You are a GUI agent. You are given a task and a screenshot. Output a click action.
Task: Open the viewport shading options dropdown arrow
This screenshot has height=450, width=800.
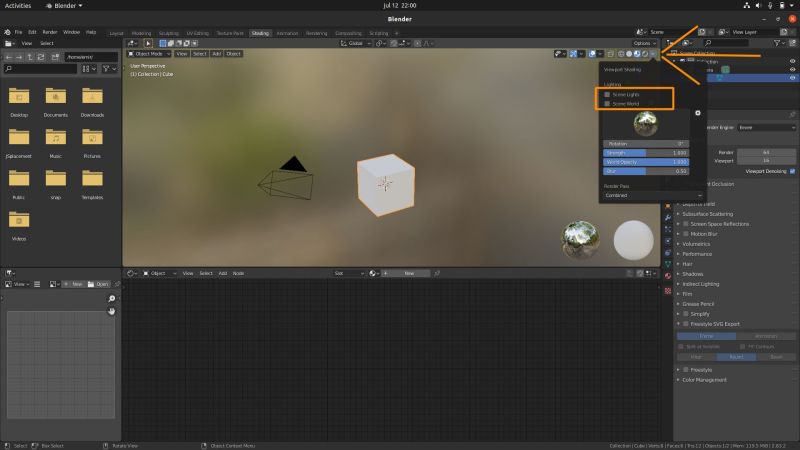pos(653,54)
